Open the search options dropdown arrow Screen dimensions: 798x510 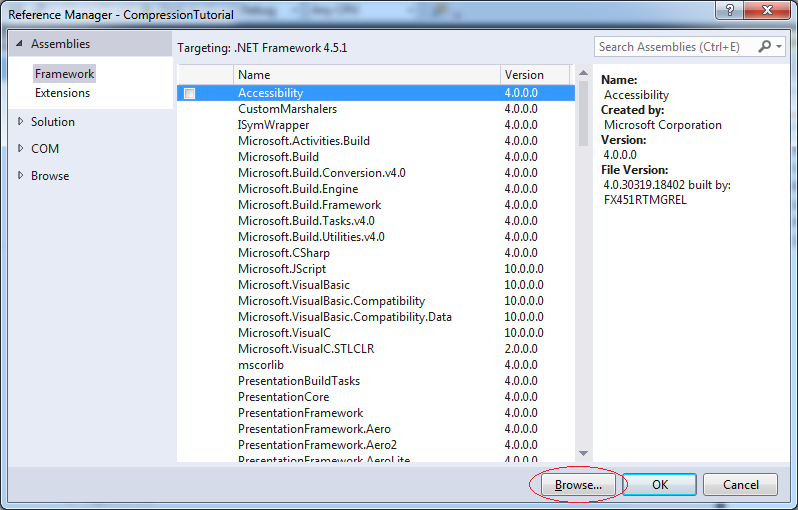(x=779, y=47)
